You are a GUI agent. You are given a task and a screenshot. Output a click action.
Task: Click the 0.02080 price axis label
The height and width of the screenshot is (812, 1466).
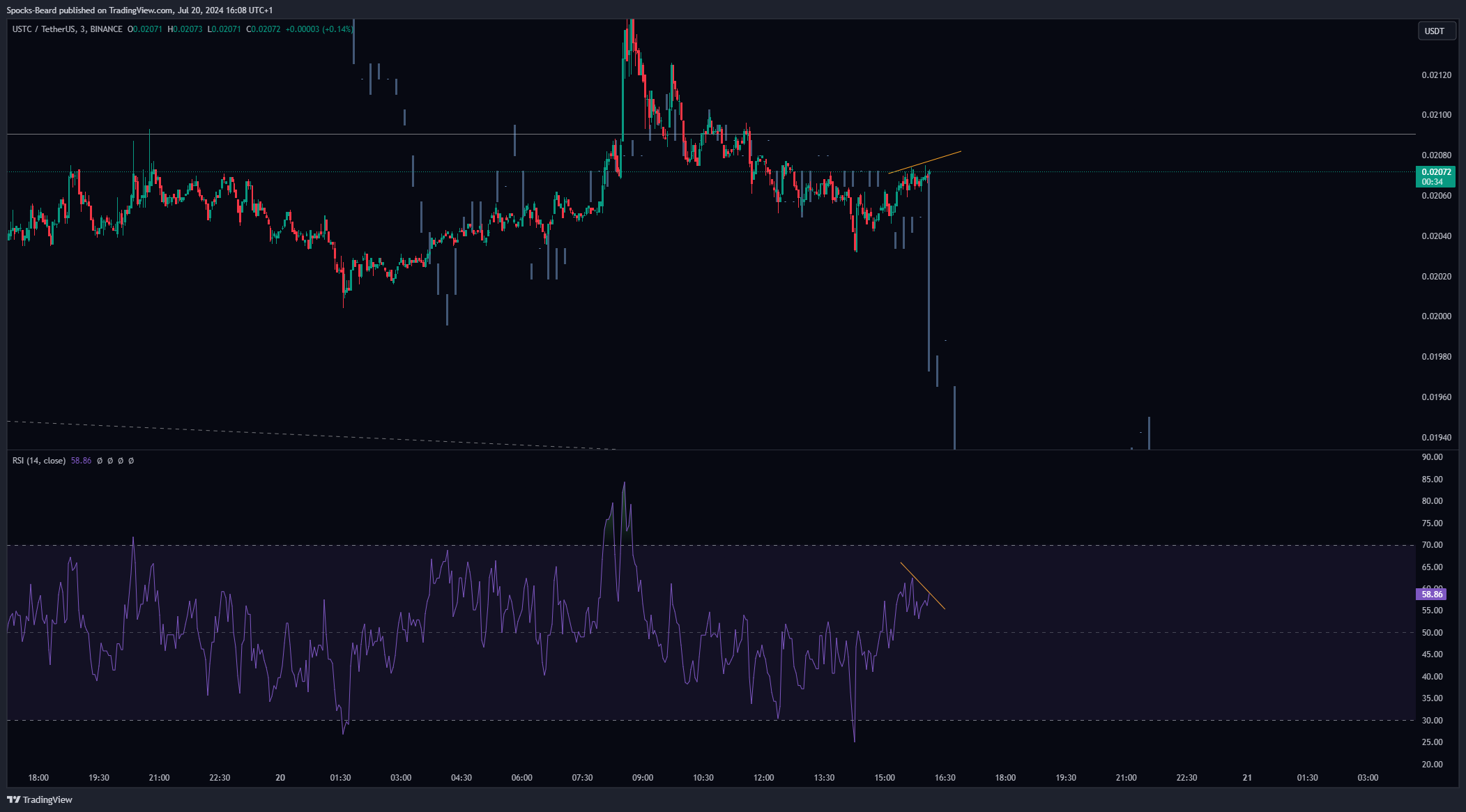[x=1436, y=155]
